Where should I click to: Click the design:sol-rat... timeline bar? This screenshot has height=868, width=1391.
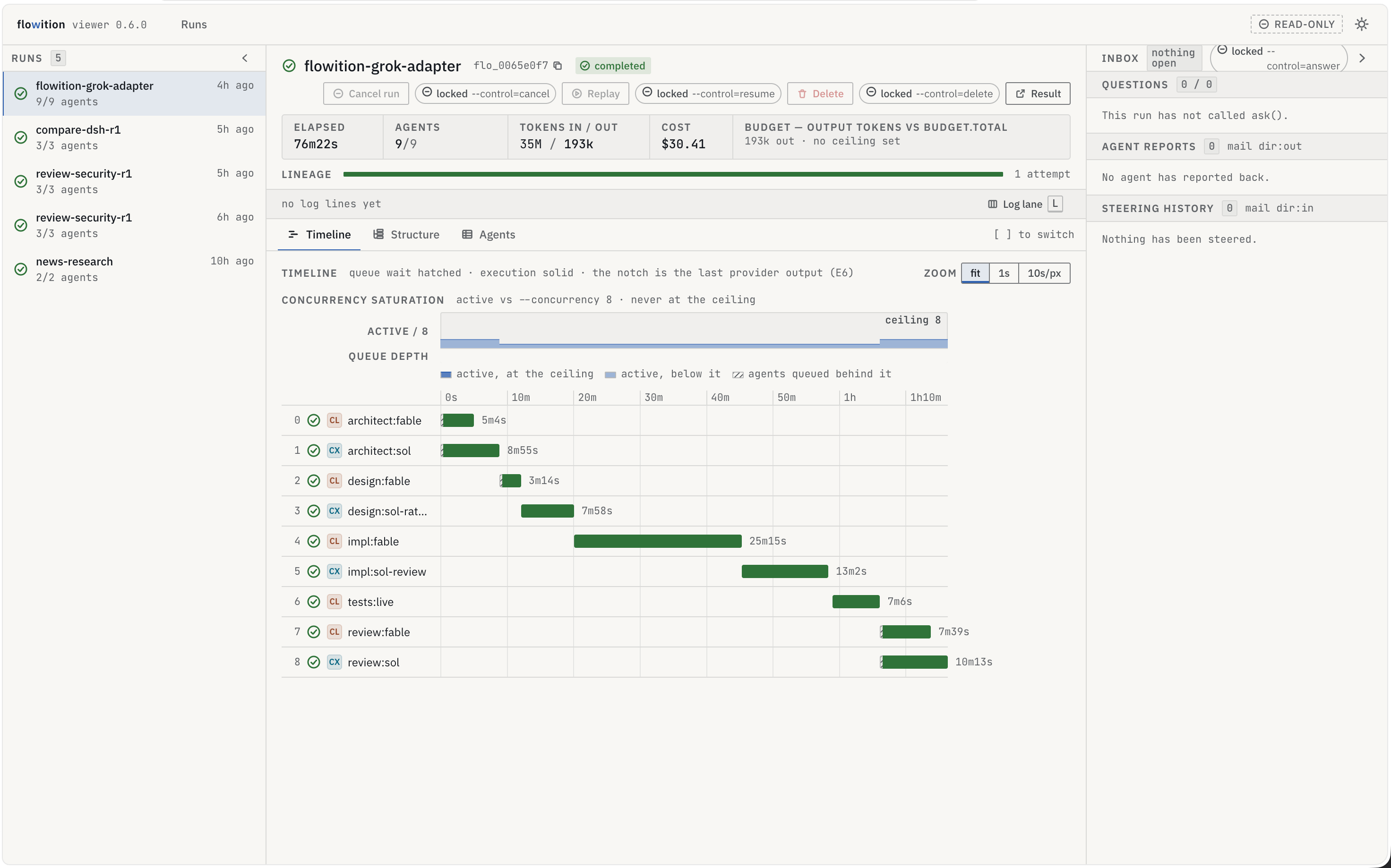pyautogui.click(x=547, y=511)
